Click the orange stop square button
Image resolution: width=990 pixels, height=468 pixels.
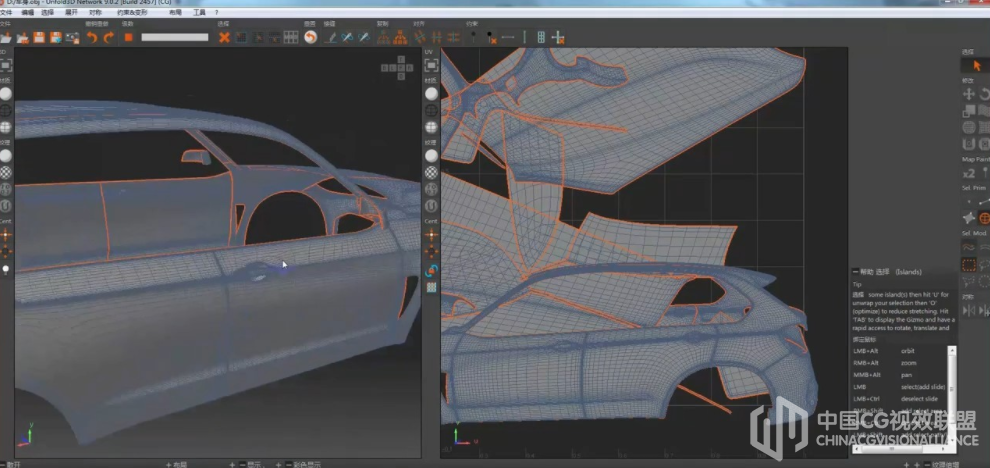point(128,38)
